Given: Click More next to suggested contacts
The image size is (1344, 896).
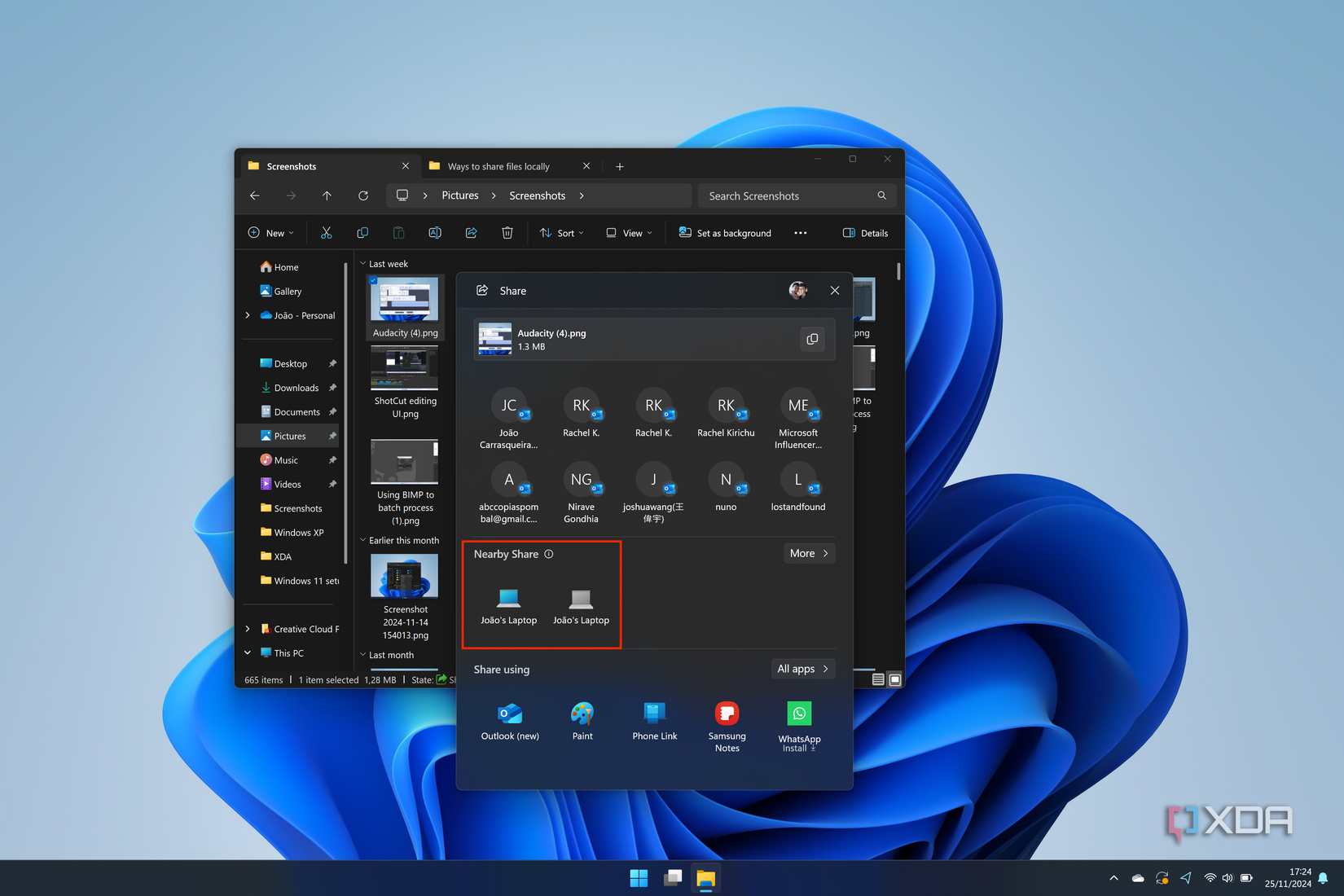Looking at the screenshot, I should click(x=808, y=553).
